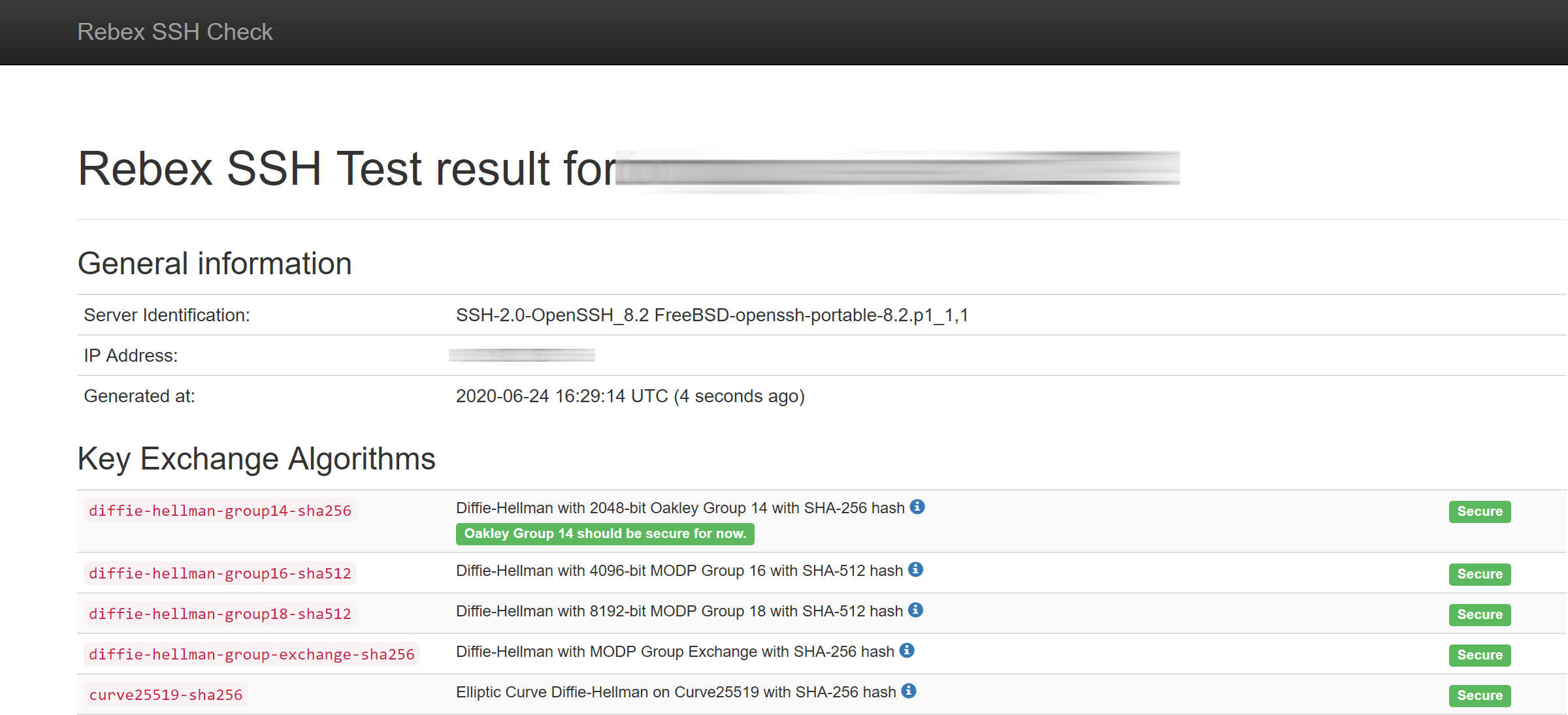
Task: Click the diffie-hellman-group18-sha512 code label
Action: click(220, 614)
